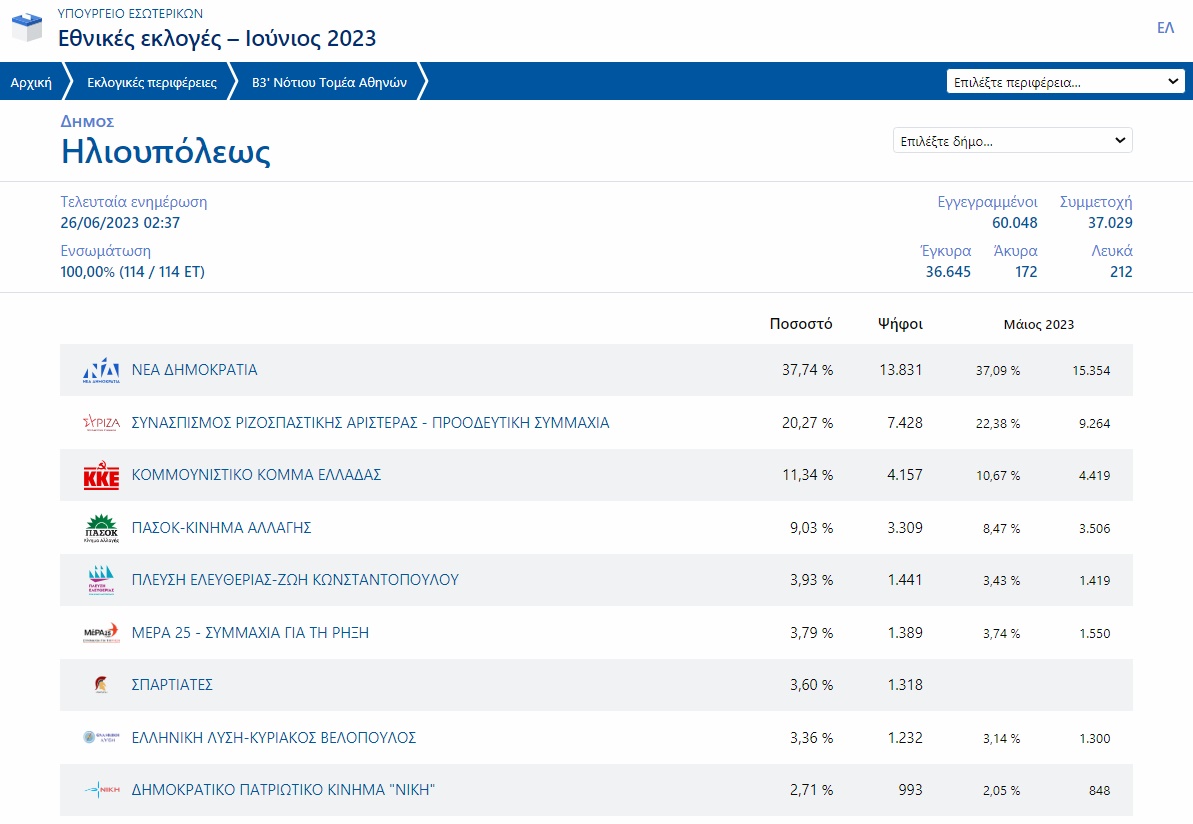This screenshot has height=824, width=1193.
Task: Click the ΣΥΡΙΖΑ party logo
Action: coord(101,423)
